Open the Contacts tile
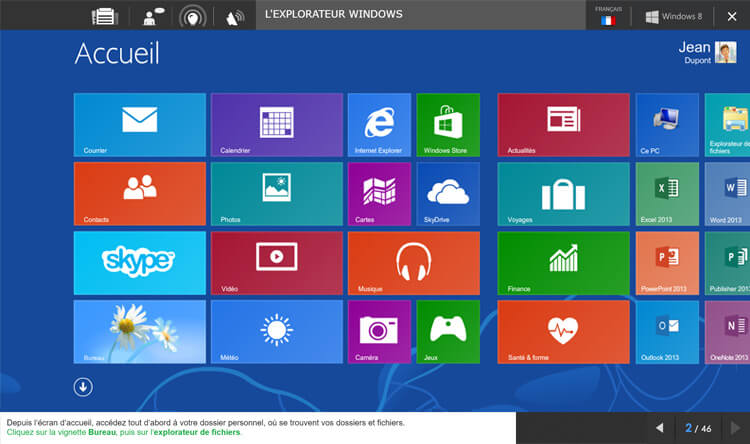 pos(140,194)
